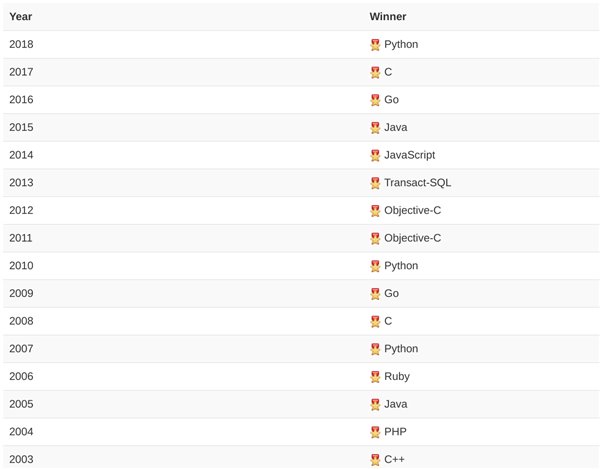Viewport: 600px width, 469px height.
Task: Click the medal icon next to C++
Action: pyautogui.click(x=375, y=460)
